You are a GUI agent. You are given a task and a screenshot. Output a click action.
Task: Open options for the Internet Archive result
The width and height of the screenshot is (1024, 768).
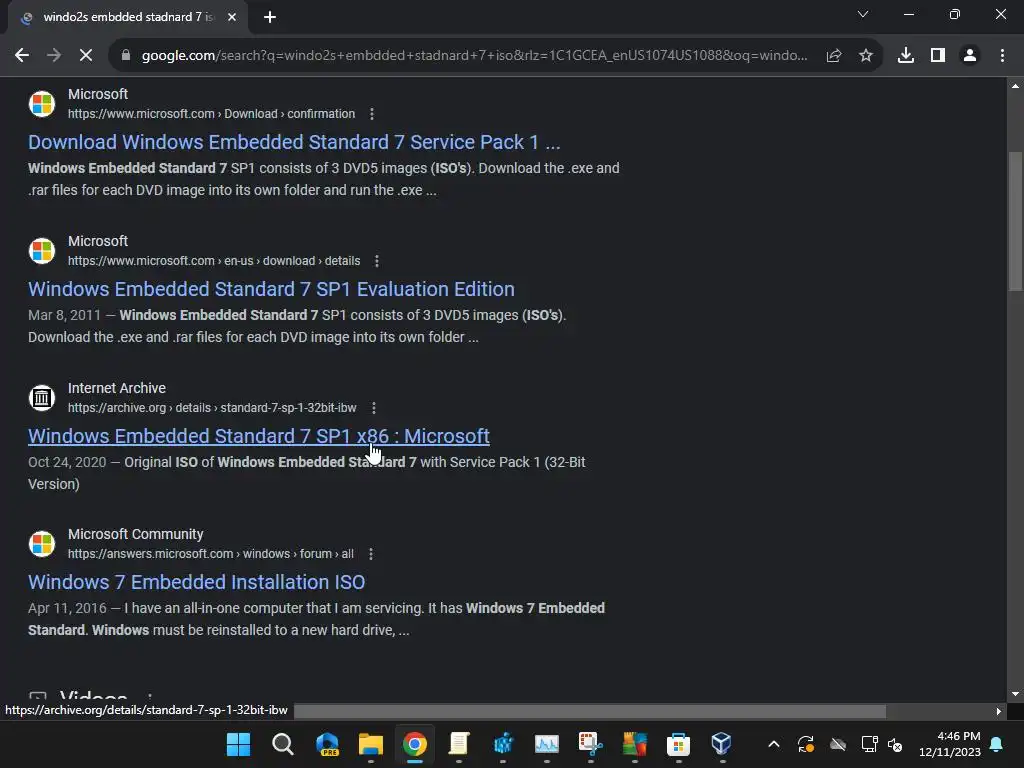point(374,408)
